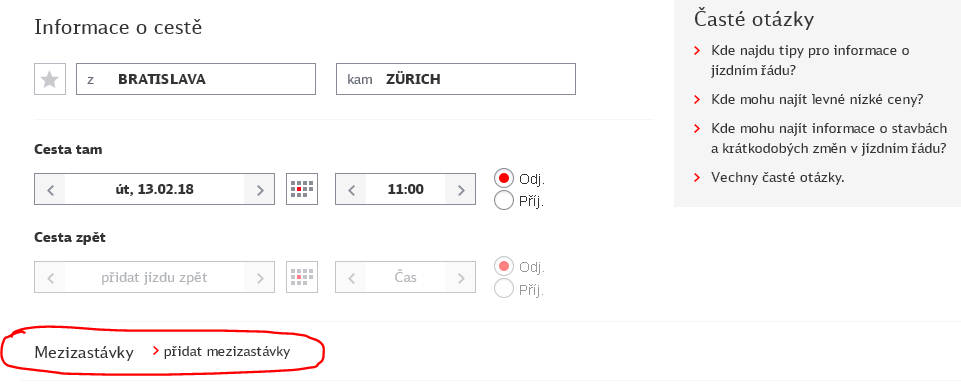Open question about stavbách a krátkodobých změn
The width and height of the screenshot is (961, 389).
pos(829,138)
